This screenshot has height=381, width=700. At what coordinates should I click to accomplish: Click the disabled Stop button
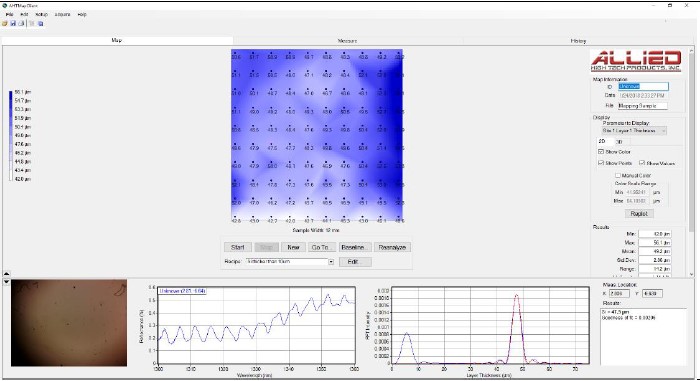(267, 247)
